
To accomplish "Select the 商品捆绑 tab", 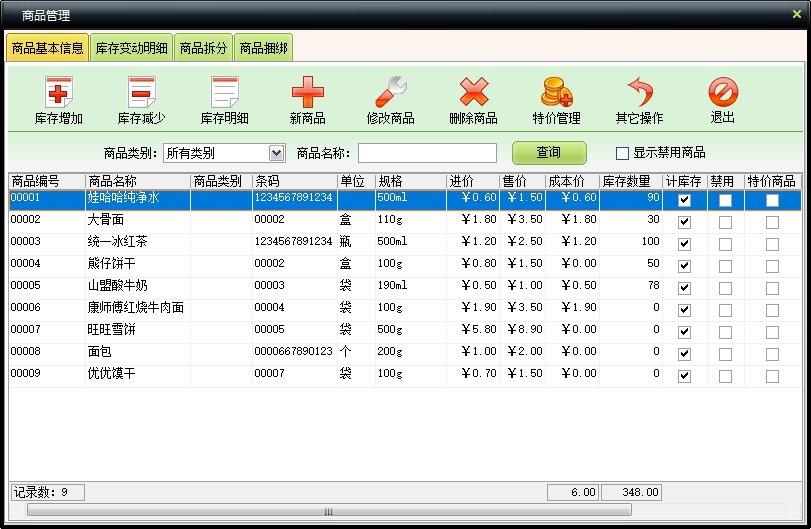I will pos(263,48).
